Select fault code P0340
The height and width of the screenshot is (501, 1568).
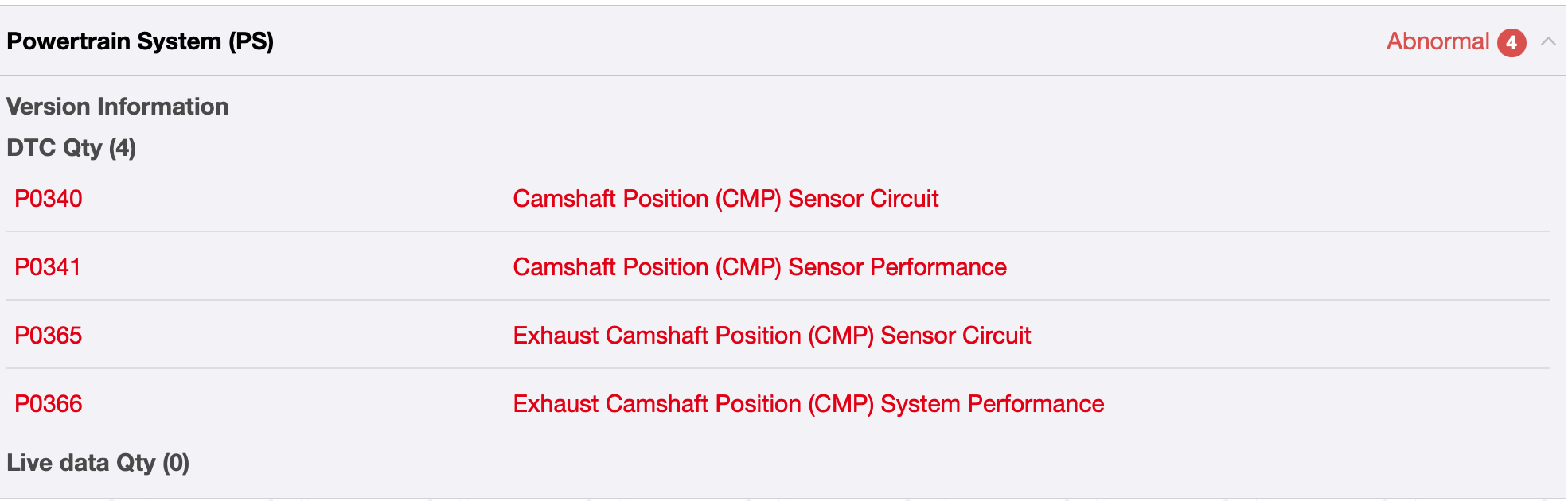[x=49, y=199]
